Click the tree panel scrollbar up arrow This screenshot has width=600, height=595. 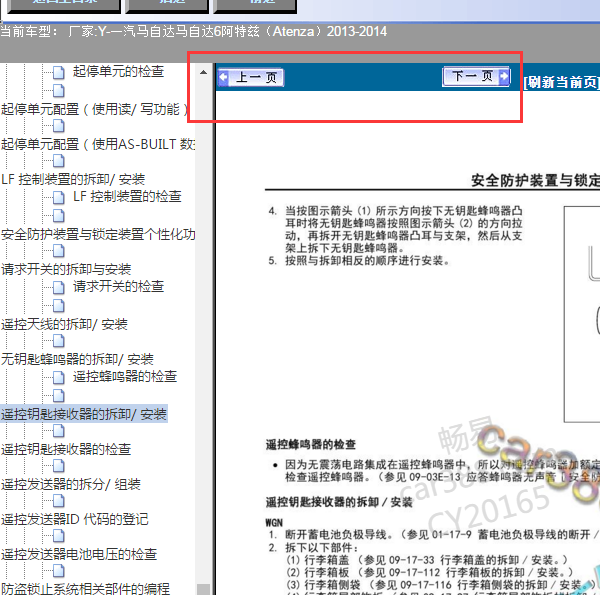point(204,72)
